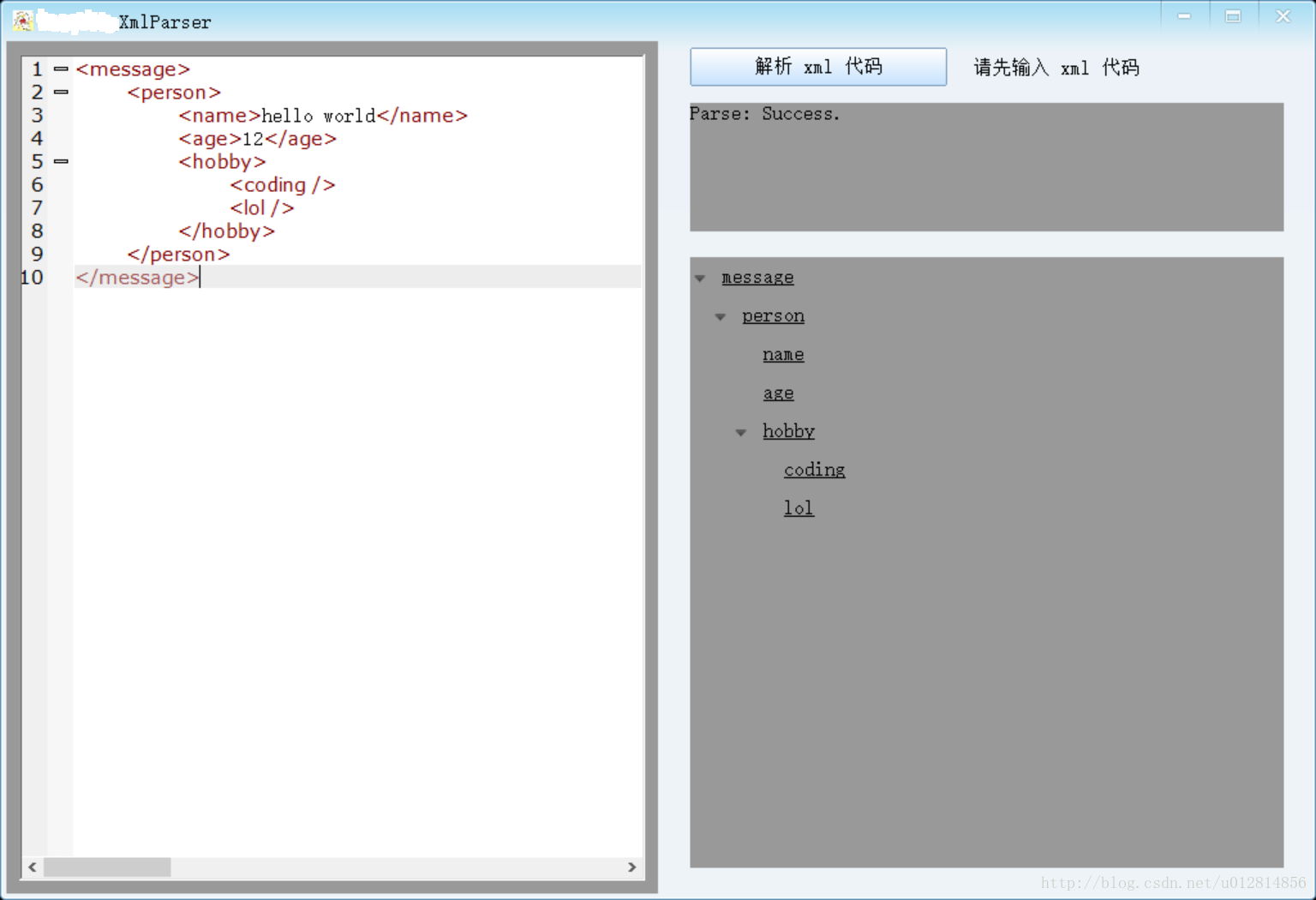
Task: Fold line 2 person tag in editor
Action: click(x=61, y=92)
